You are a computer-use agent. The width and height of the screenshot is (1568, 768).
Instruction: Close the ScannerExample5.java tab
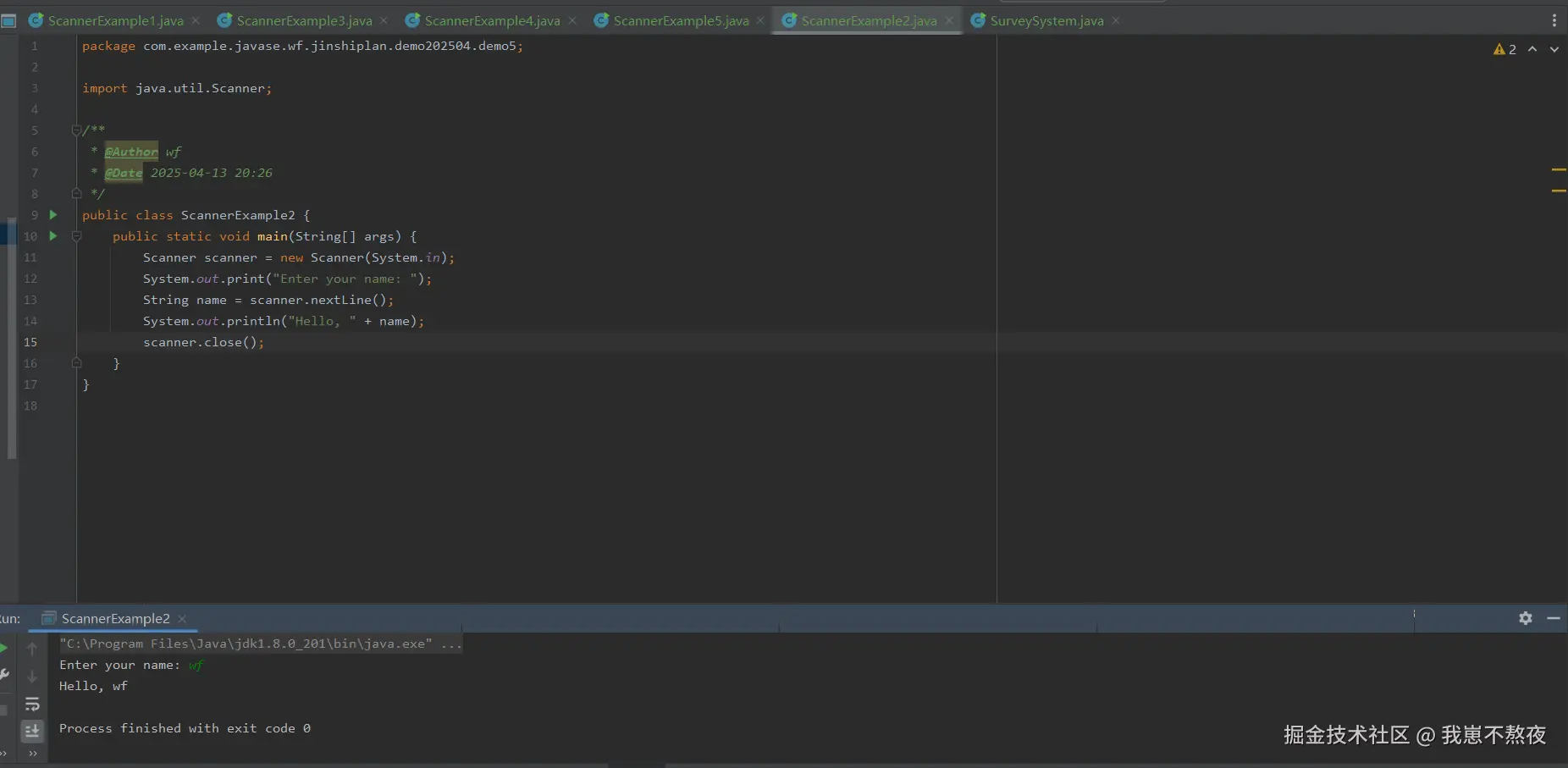760,20
